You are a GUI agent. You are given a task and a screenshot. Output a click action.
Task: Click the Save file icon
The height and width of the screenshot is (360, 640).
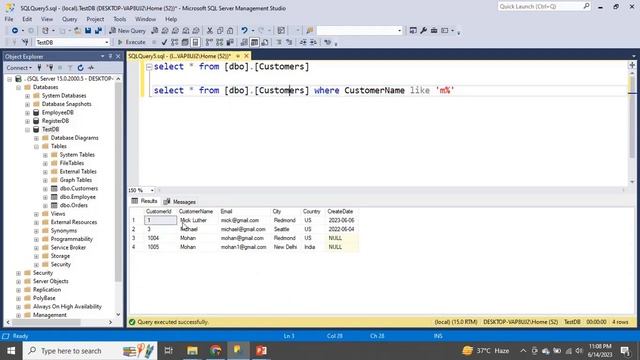(88, 31)
